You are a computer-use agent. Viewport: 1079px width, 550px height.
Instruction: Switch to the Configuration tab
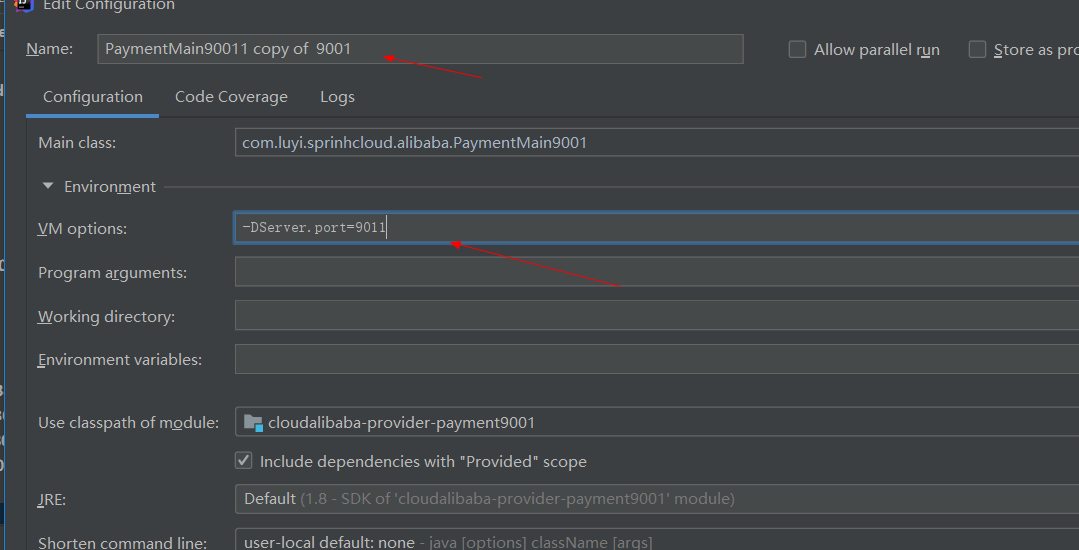click(93, 97)
